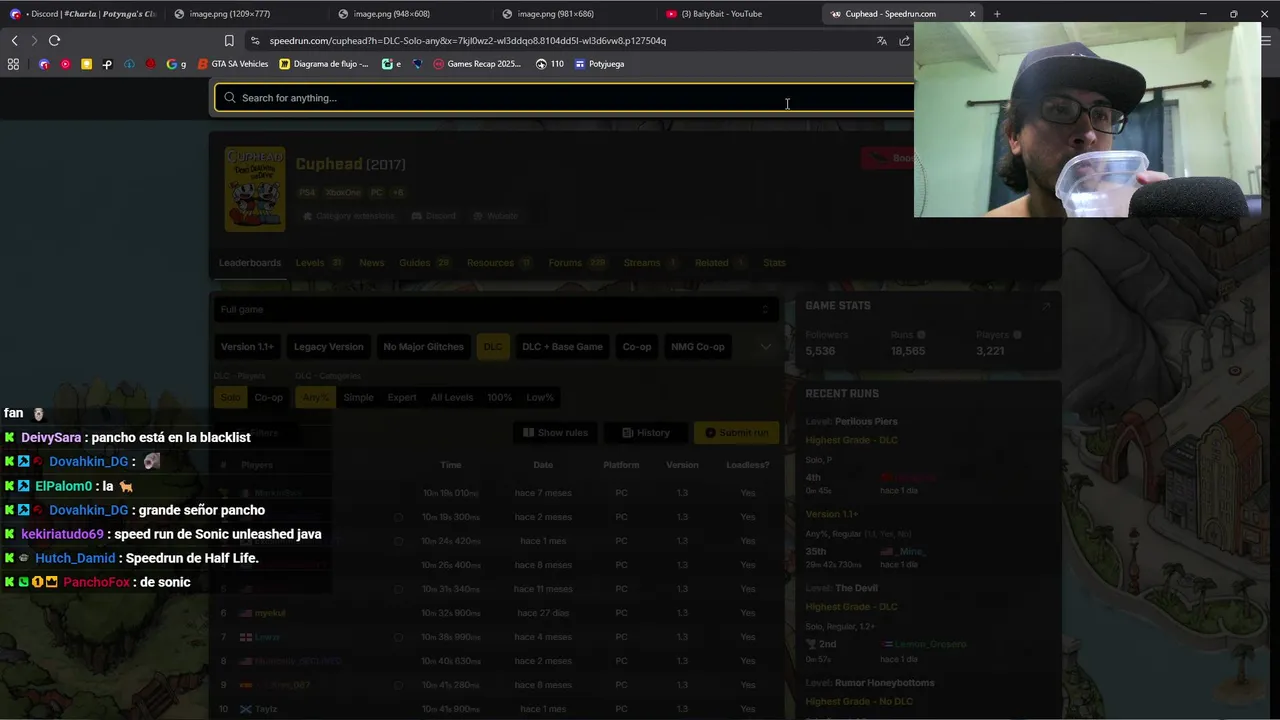Viewport: 1280px width, 720px height.
Task: Select Solo players option
Action: (x=231, y=397)
